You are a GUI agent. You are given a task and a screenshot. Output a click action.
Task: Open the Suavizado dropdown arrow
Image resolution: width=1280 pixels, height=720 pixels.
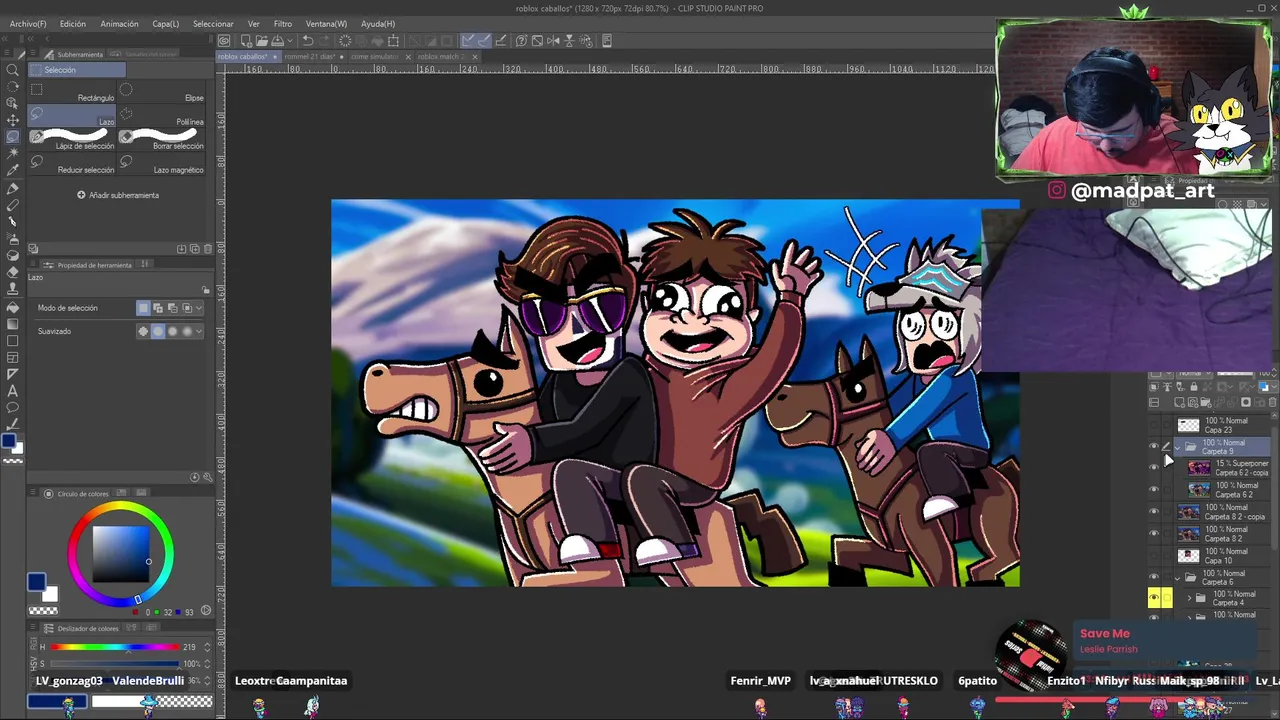click(199, 331)
